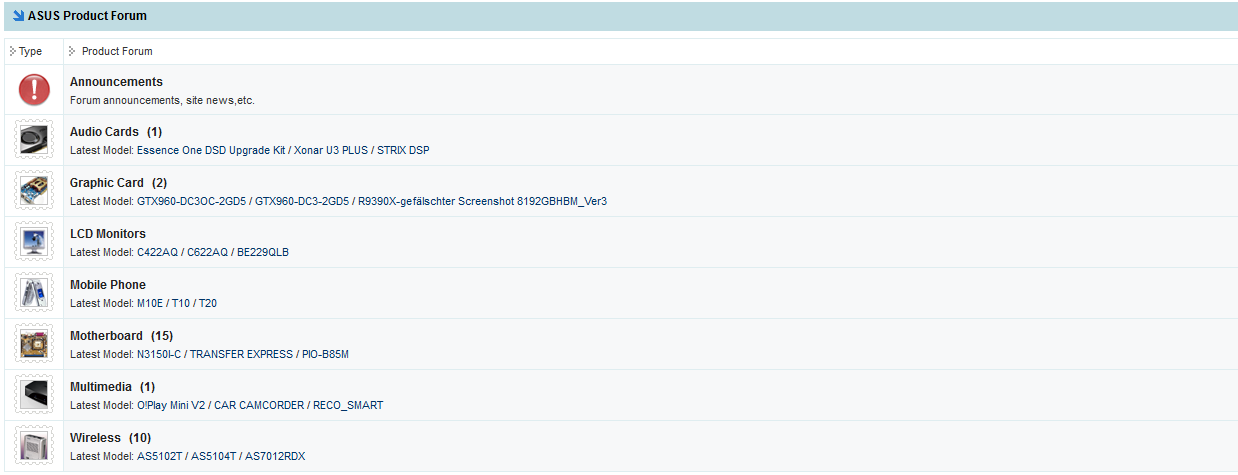
Task: Open the N3150I-C motherboard model
Action: (159, 354)
